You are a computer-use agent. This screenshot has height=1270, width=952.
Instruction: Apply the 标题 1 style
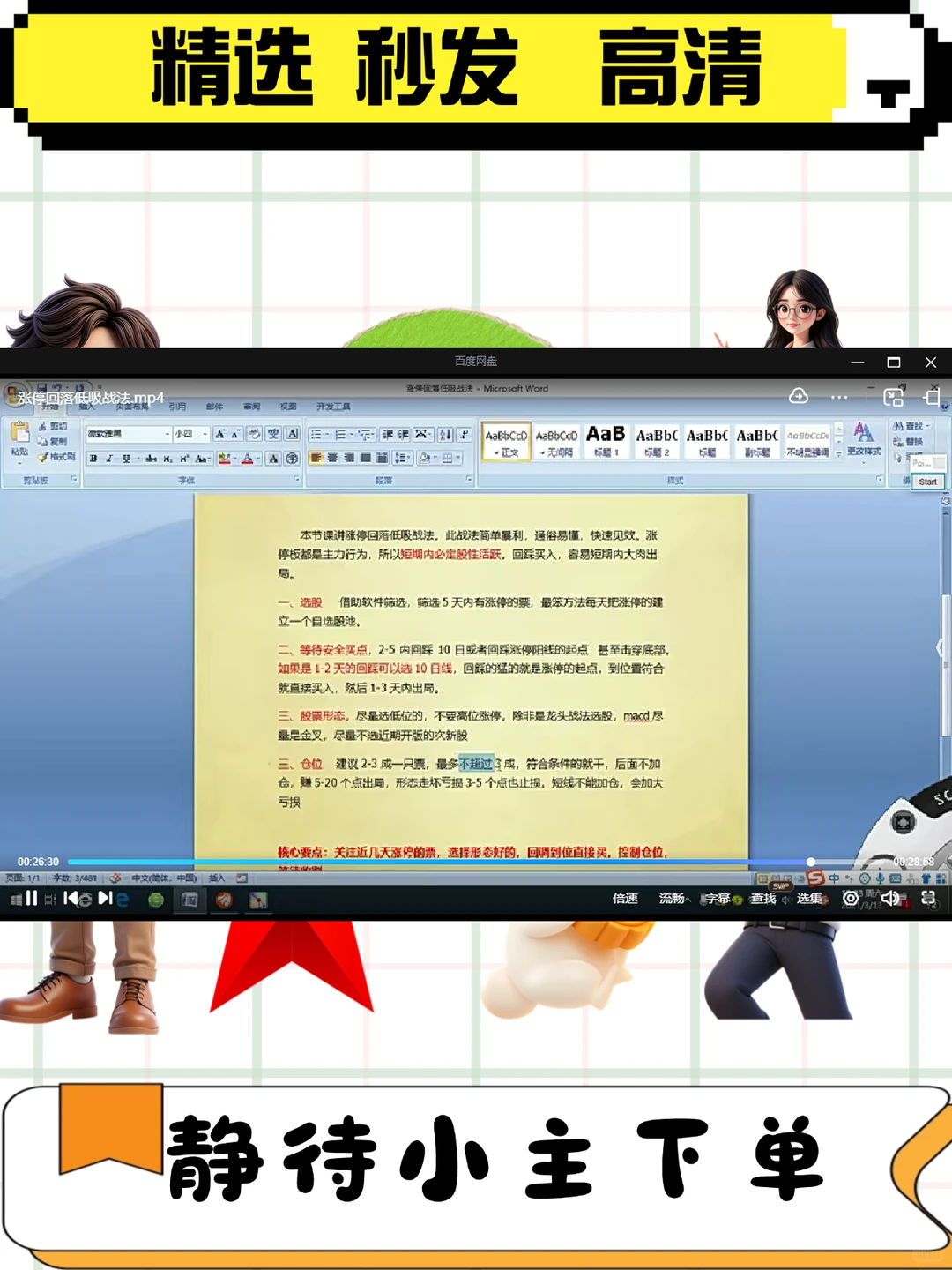(x=606, y=442)
